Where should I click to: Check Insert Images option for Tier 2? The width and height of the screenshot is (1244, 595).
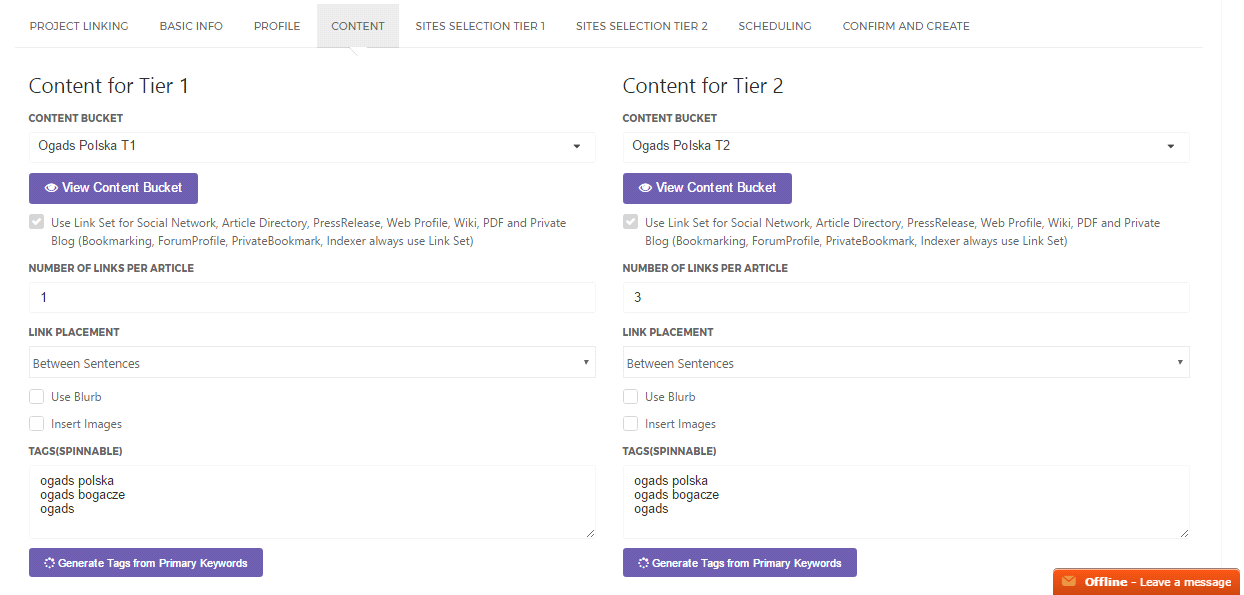[631, 424]
